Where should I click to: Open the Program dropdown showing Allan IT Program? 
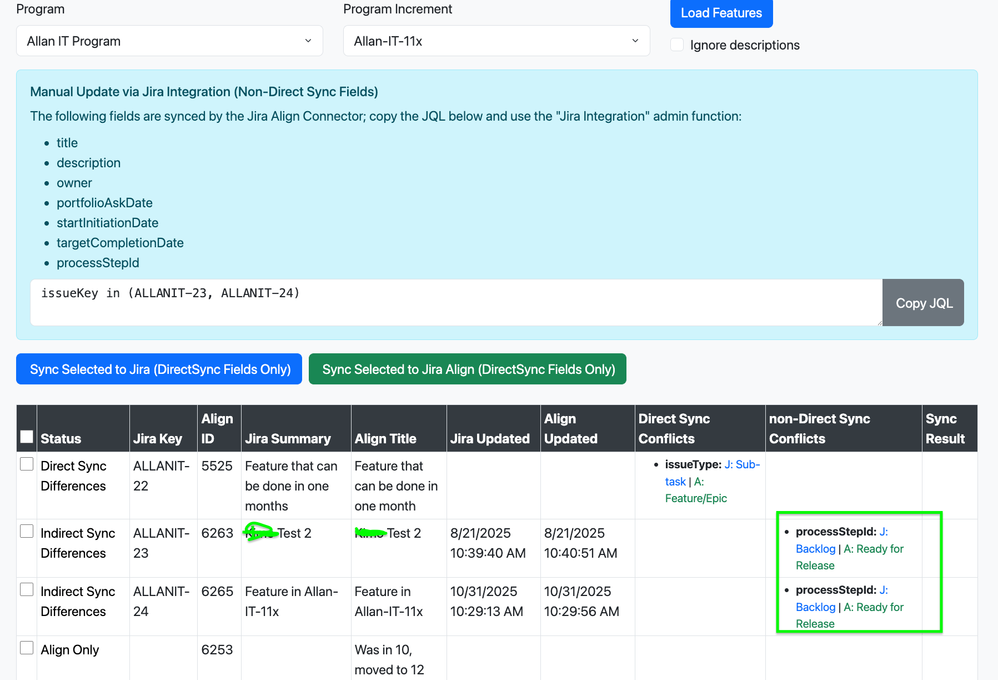168,41
